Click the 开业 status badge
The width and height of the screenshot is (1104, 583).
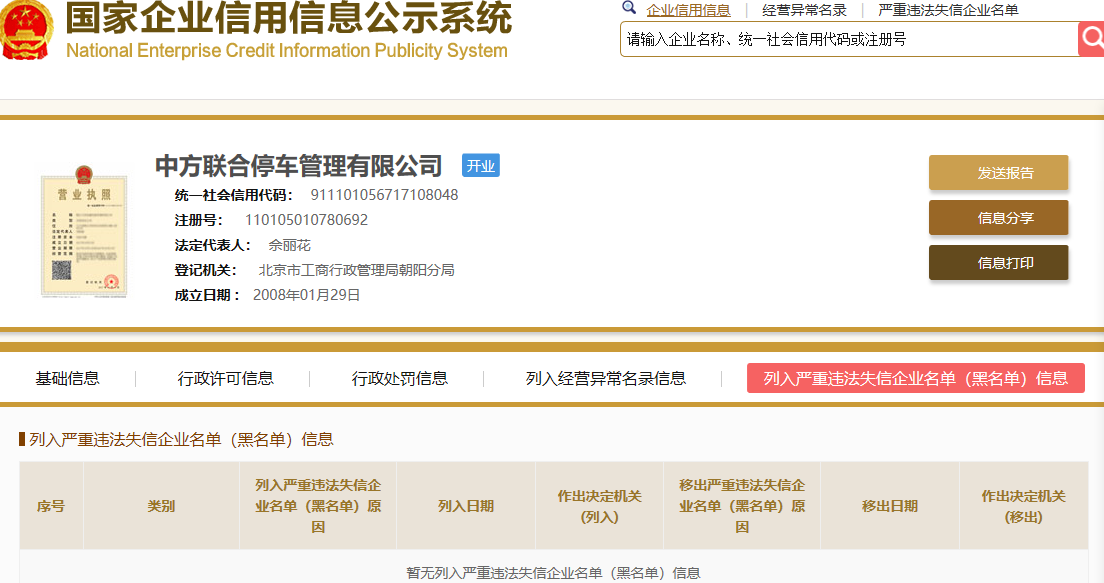click(x=481, y=165)
